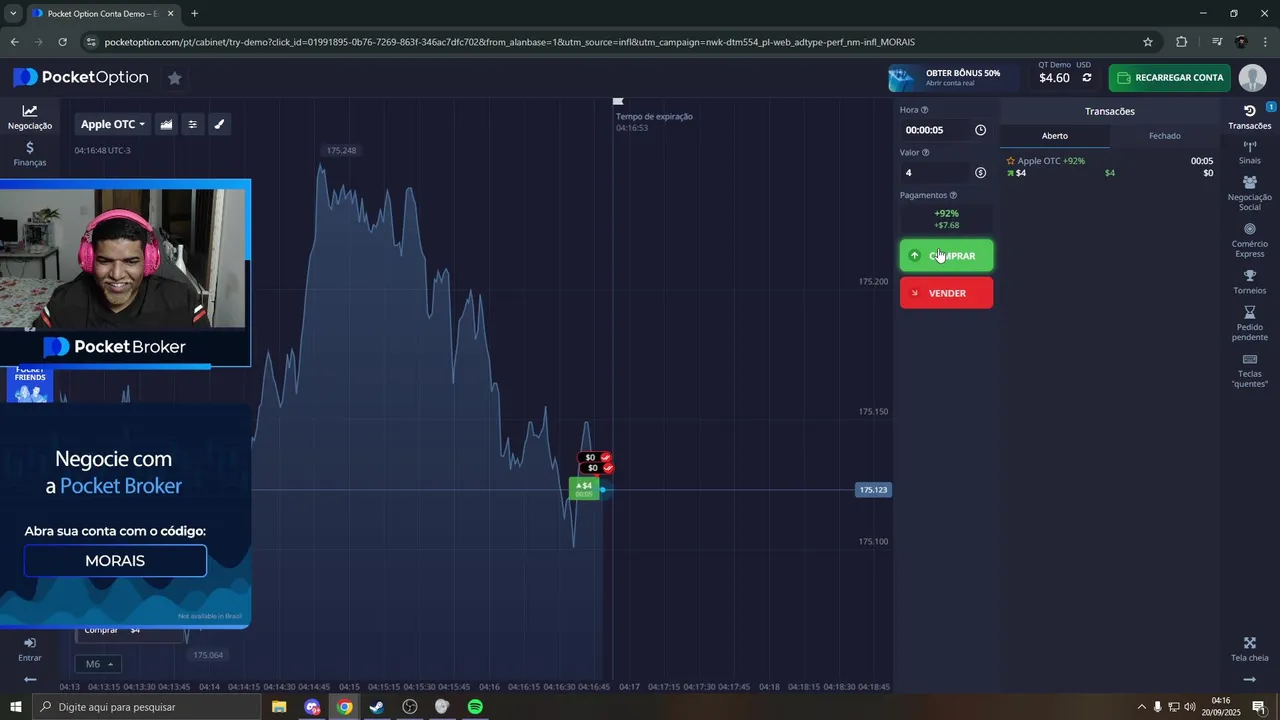Screen dimensions: 1280x720
Task: Add page to favorites star icon
Action: (x=175, y=78)
